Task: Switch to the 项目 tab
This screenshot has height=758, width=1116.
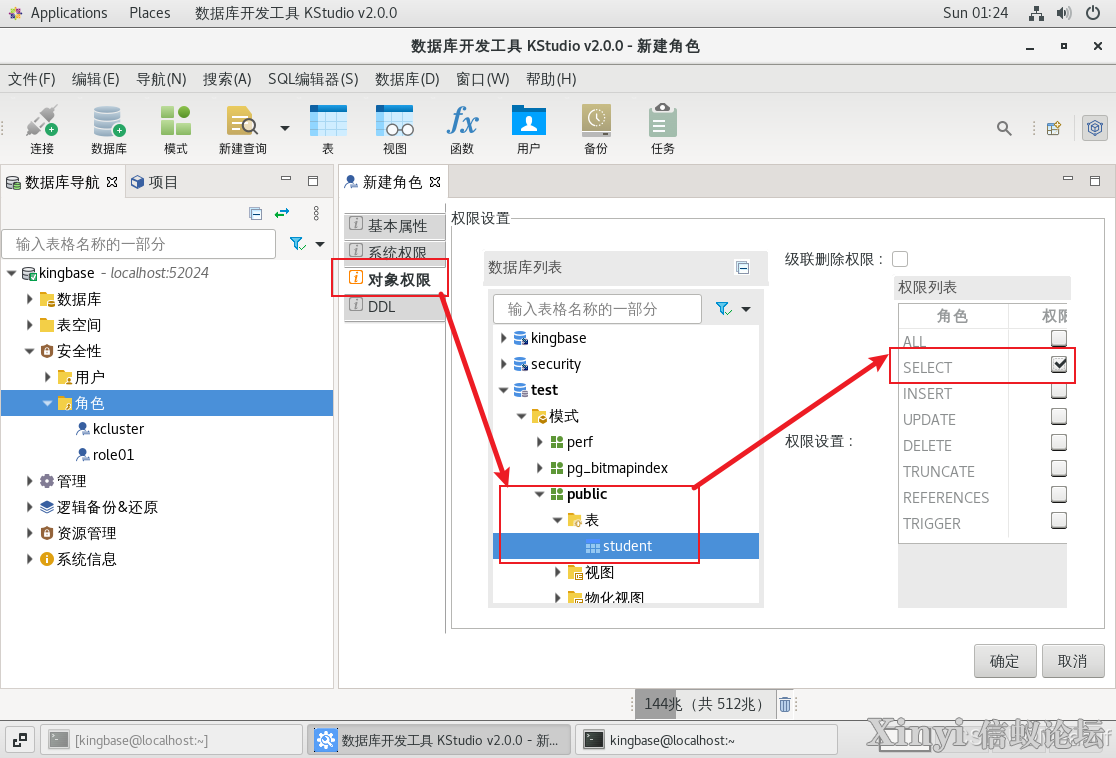Action: (x=154, y=182)
